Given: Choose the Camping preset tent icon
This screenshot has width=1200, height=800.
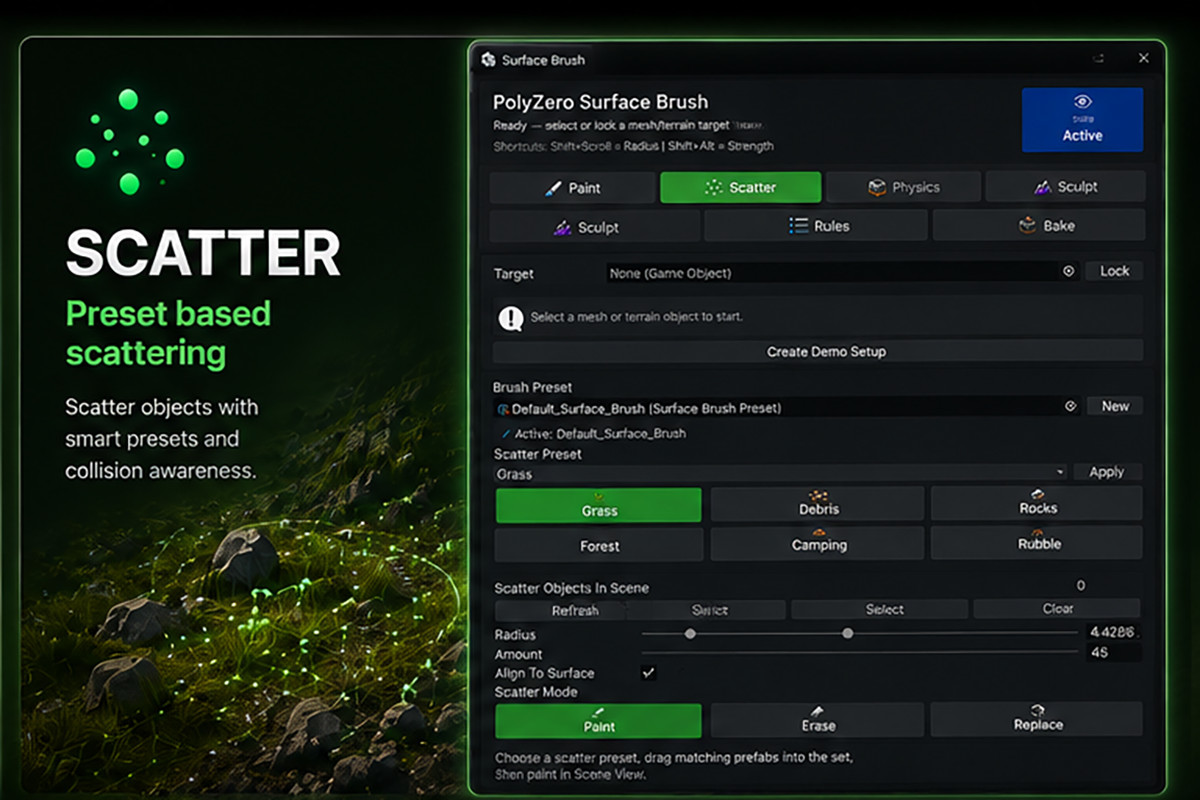Looking at the screenshot, I should [x=819, y=532].
